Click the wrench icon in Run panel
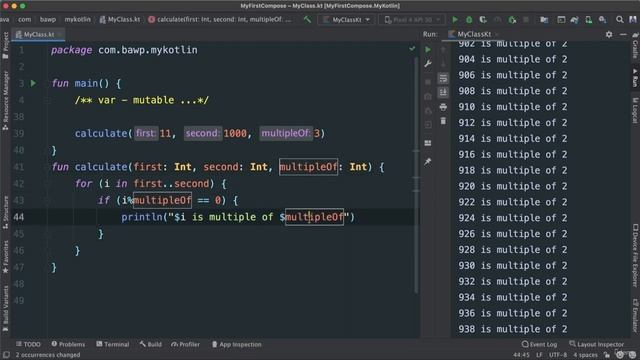This screenshot has width=640, height=360. [x=428, y=64]
